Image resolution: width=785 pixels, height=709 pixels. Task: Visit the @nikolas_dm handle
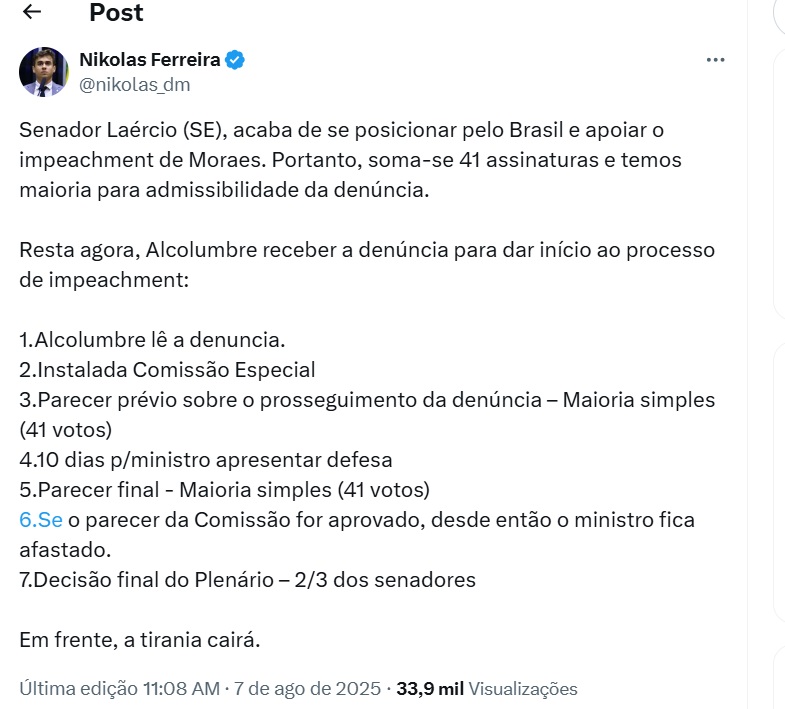135,85
